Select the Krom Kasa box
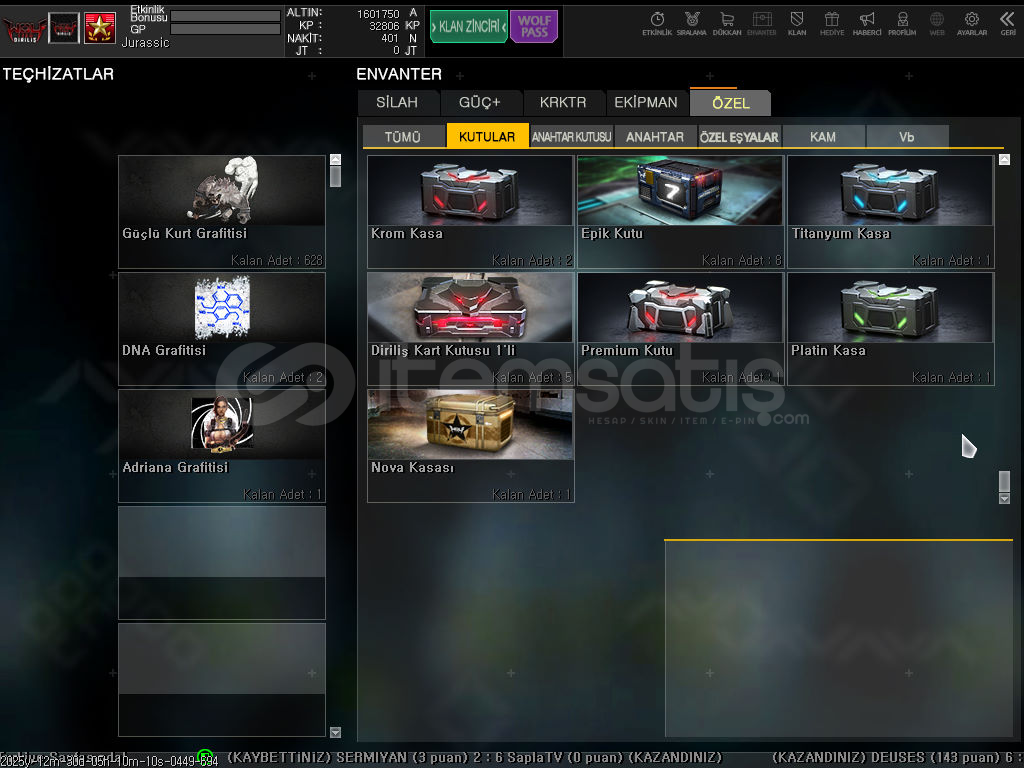The image size is (1024, 768). [x=470, y=212]
